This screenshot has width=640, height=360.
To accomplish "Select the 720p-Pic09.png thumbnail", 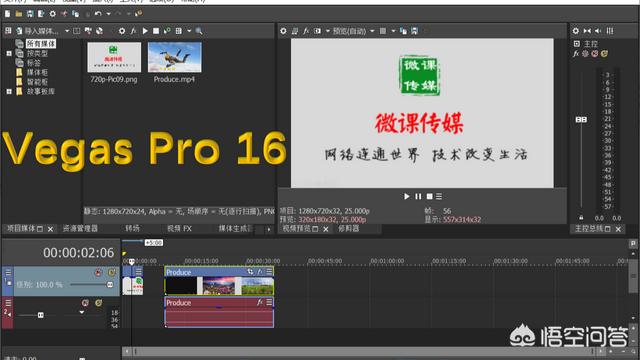I will [114, 58].
